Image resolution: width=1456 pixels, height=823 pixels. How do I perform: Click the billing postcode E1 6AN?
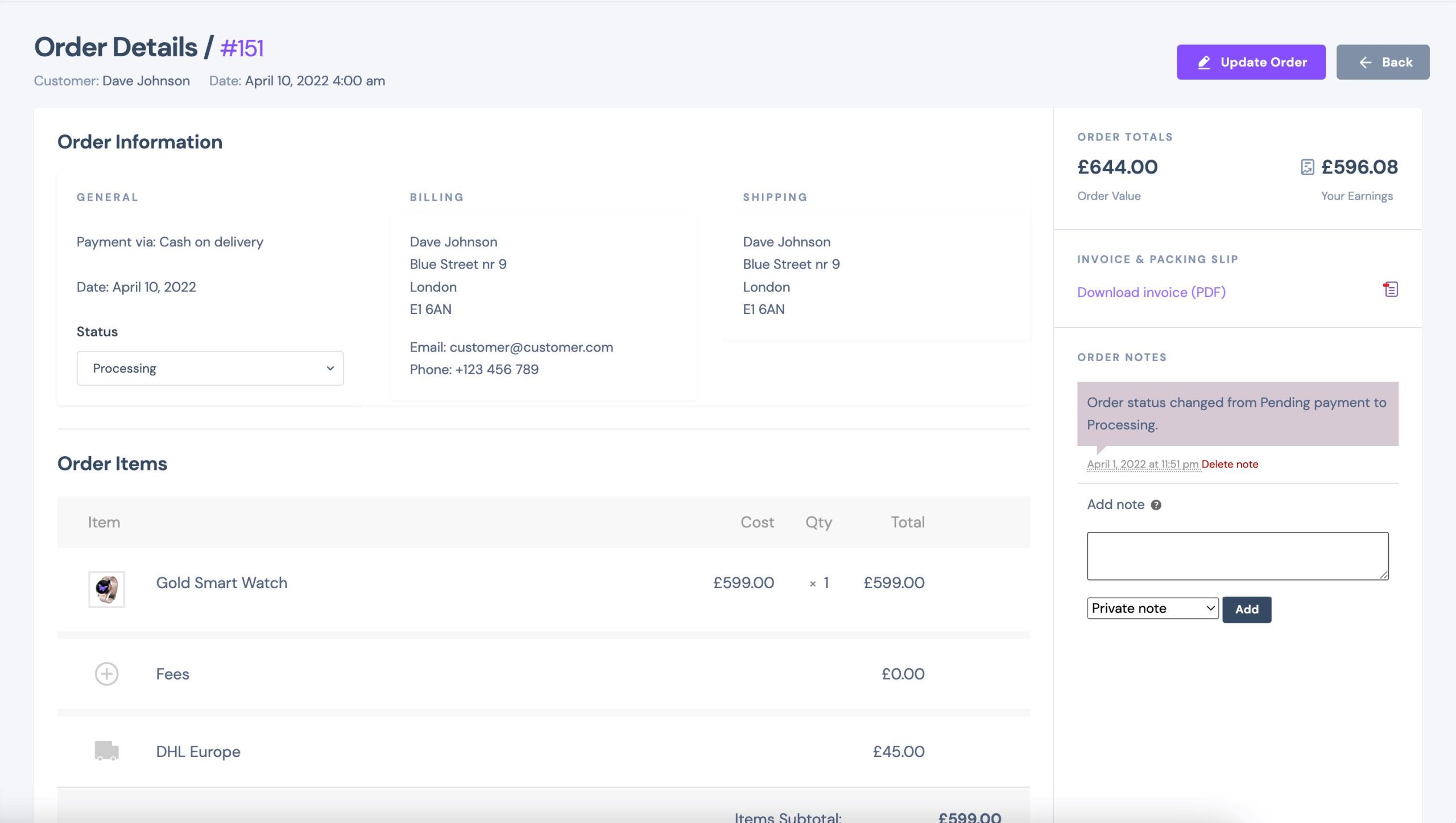point(431,309)
